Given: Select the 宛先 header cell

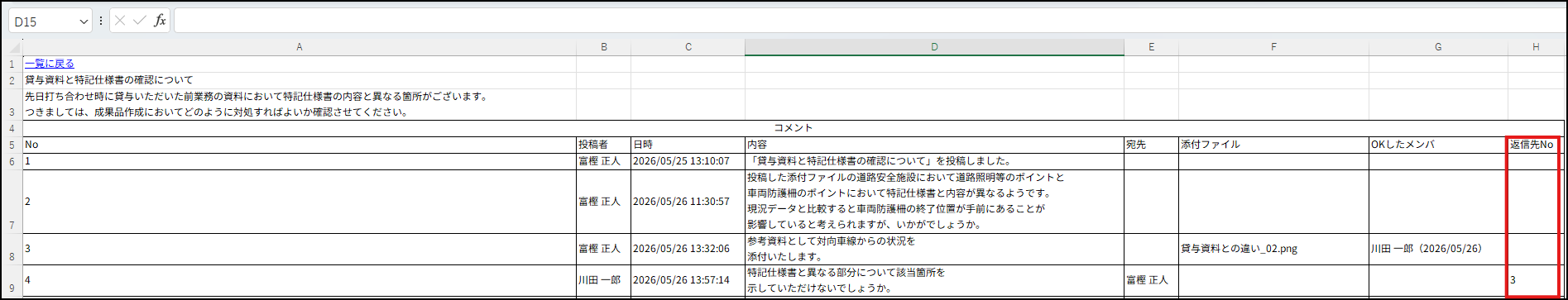Looking at the screenshot, I should 1151,145.
